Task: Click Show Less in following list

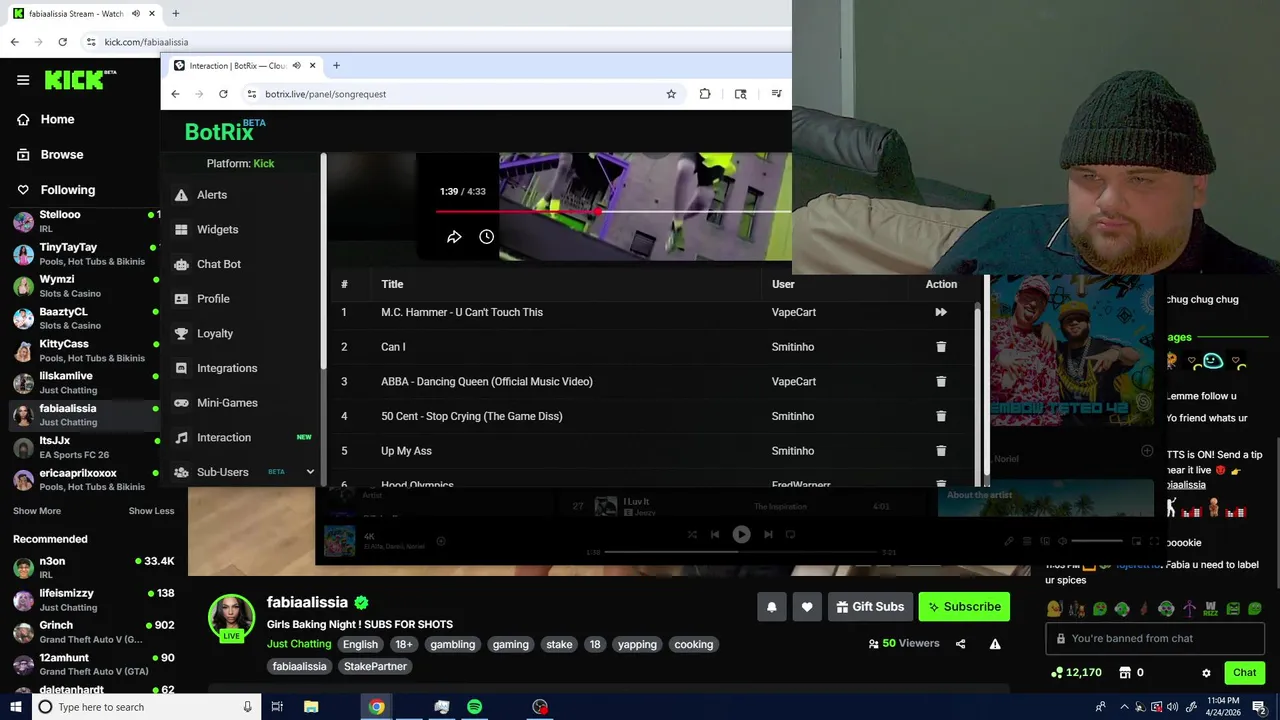Action: pos(151,511)
